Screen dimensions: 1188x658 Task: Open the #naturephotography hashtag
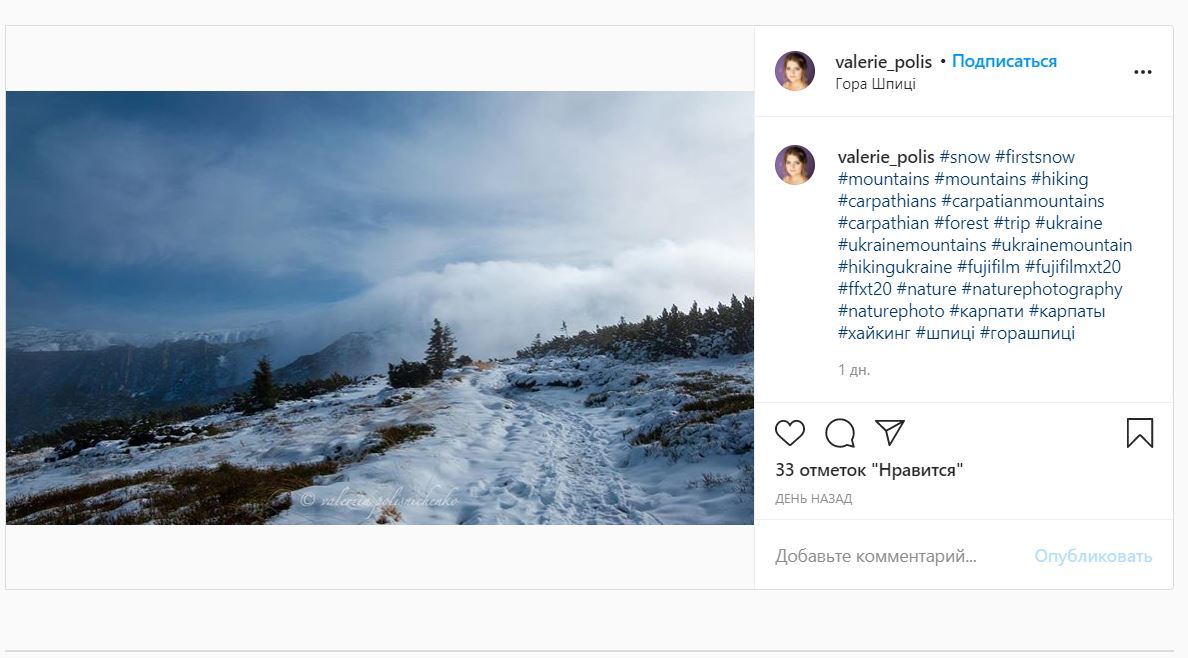tap(1042, 289)
